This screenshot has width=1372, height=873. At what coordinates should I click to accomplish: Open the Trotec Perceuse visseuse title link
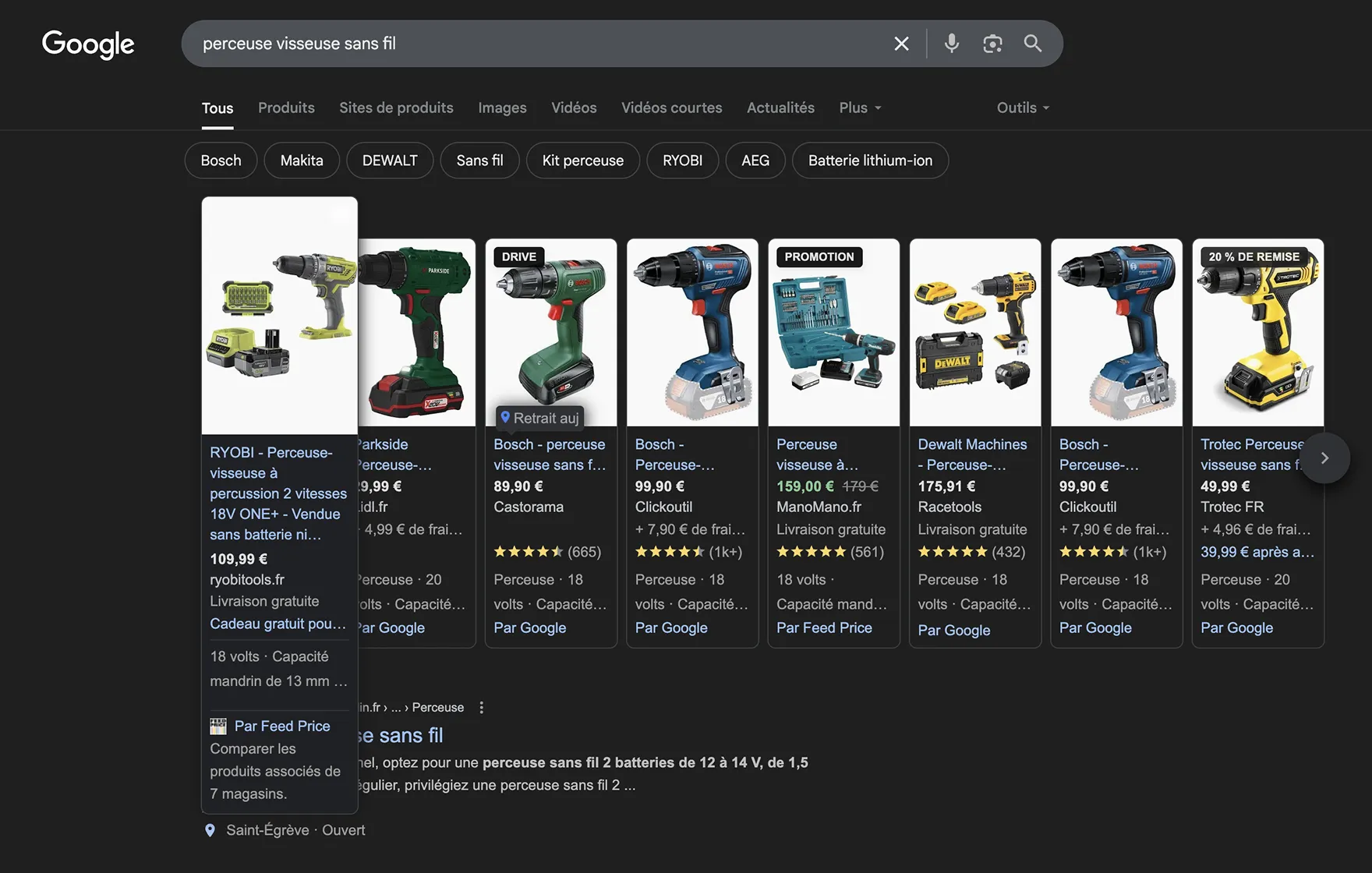pyautogui.click(x=1251, y=454)
